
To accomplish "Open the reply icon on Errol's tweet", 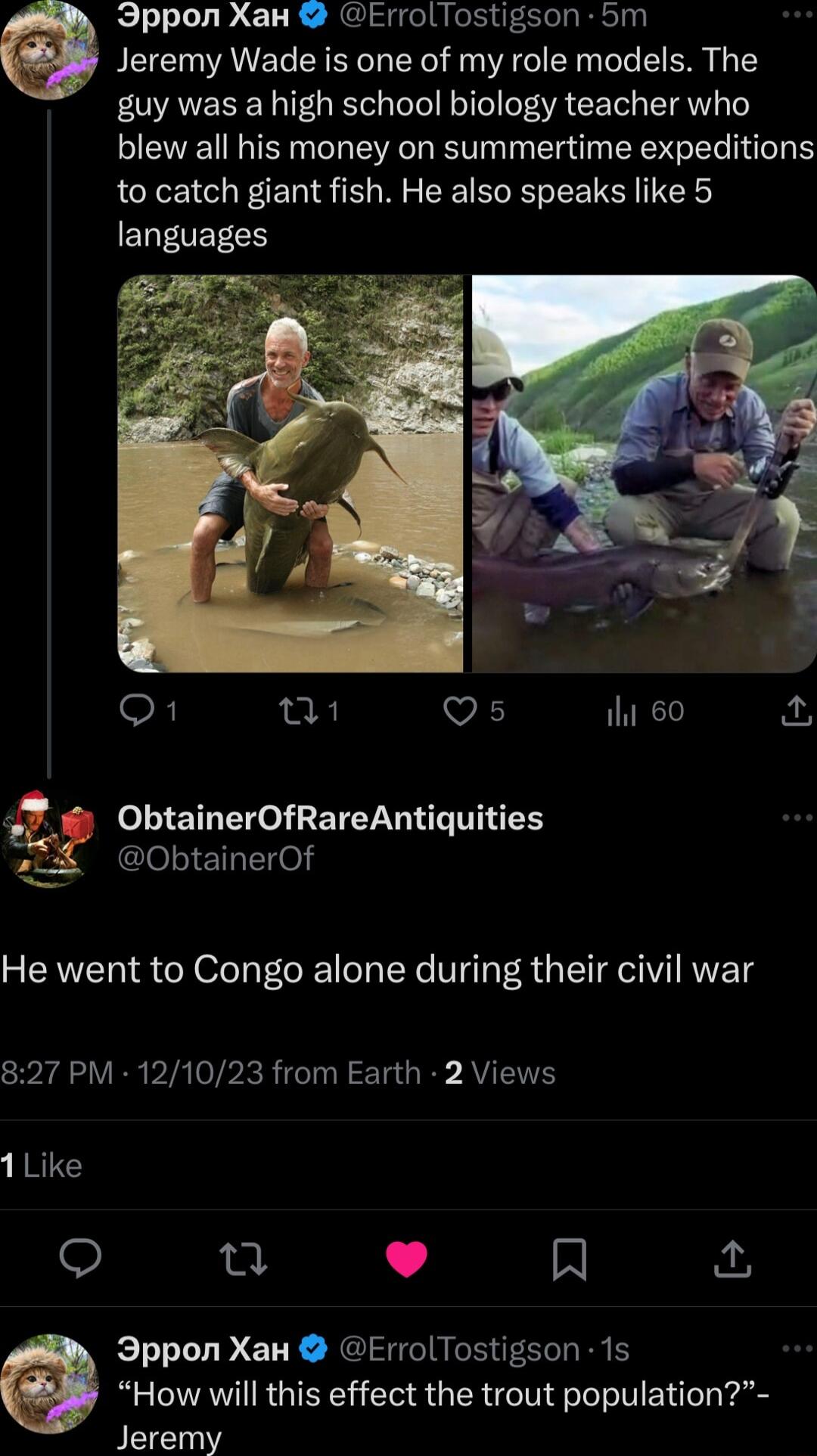I will click(138, 709).
